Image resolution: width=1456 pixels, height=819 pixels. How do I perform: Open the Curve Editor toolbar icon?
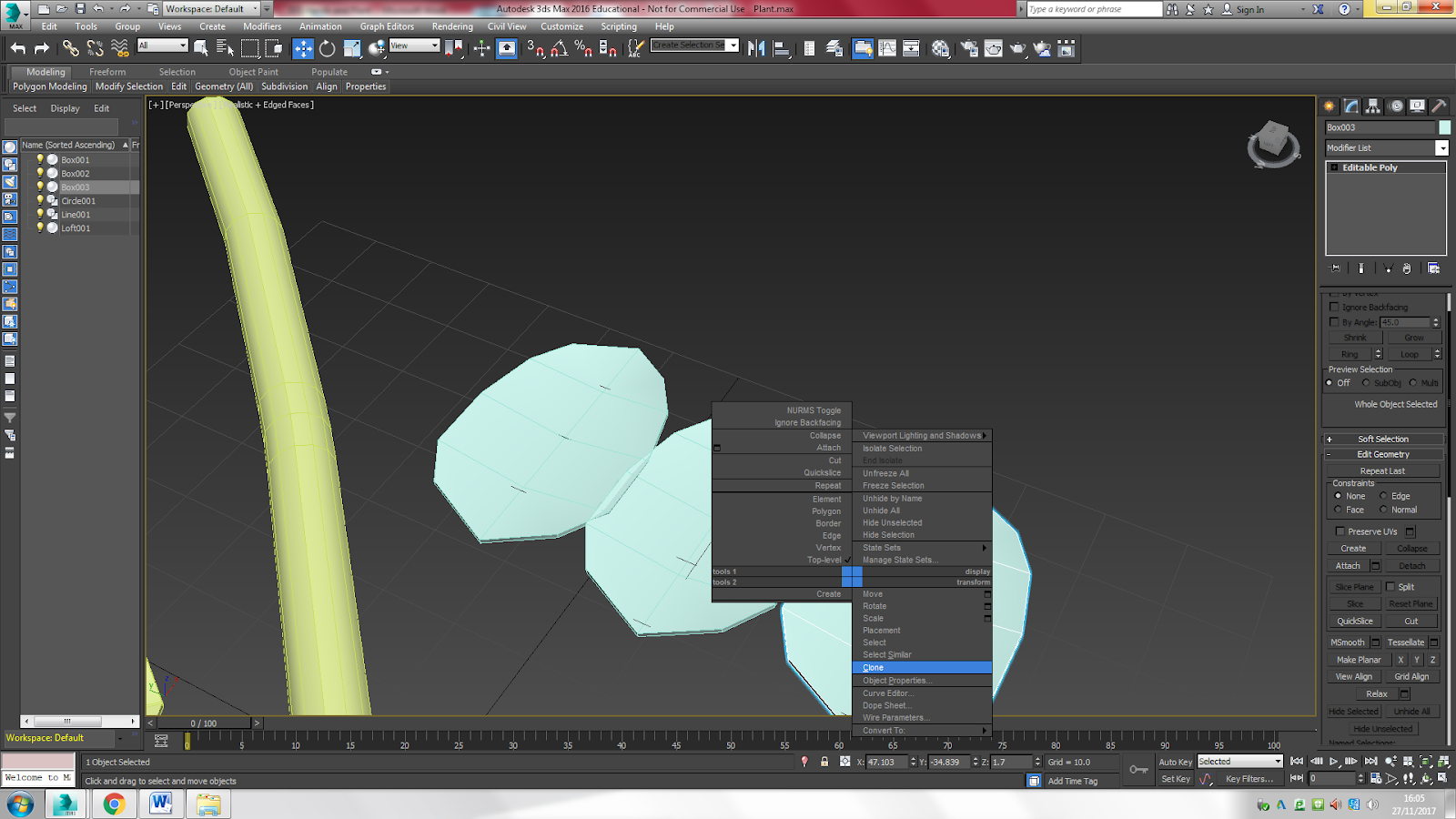coord(887,48)
